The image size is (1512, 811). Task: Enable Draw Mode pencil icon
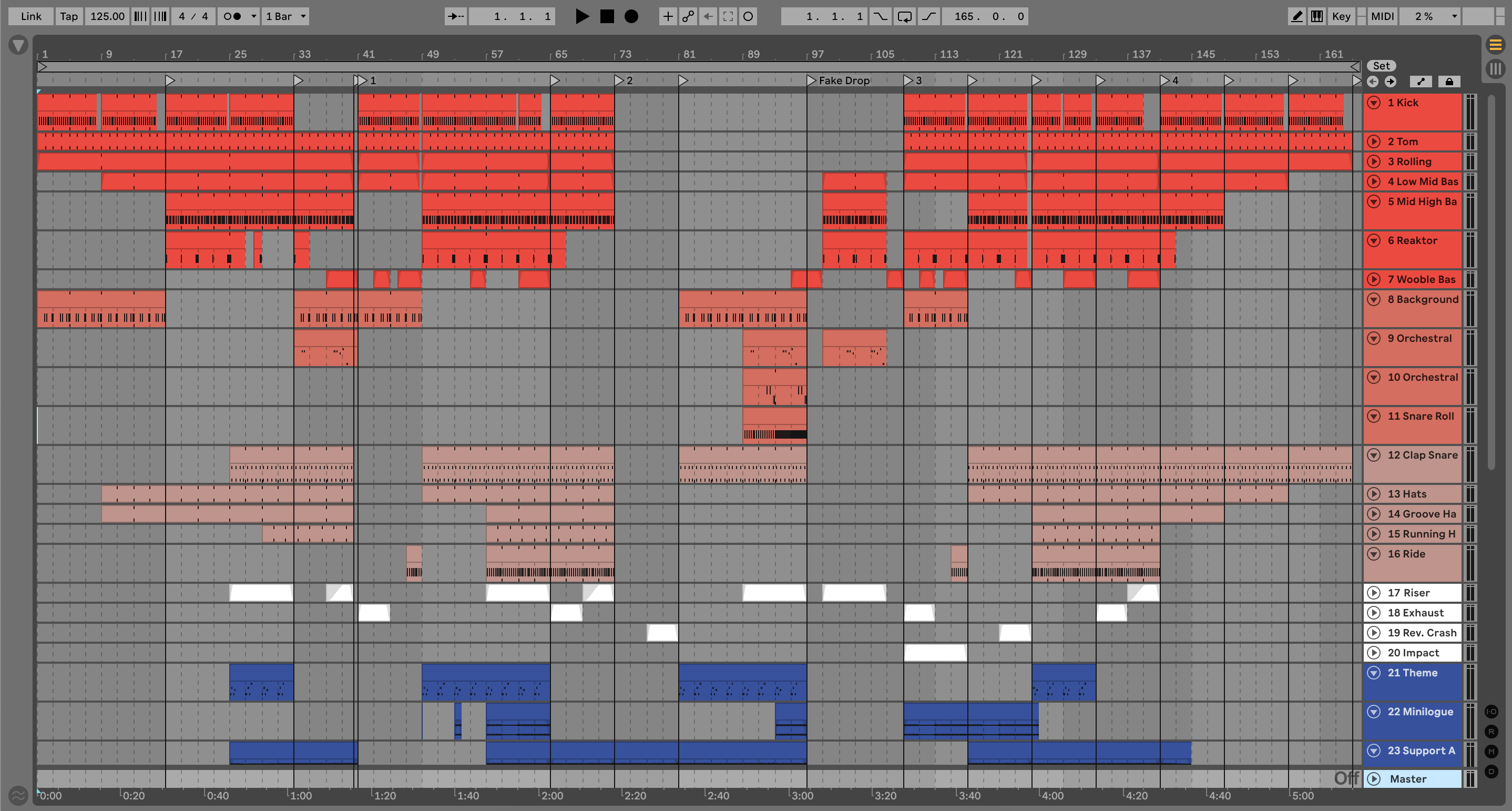(x=1296, y=16)
